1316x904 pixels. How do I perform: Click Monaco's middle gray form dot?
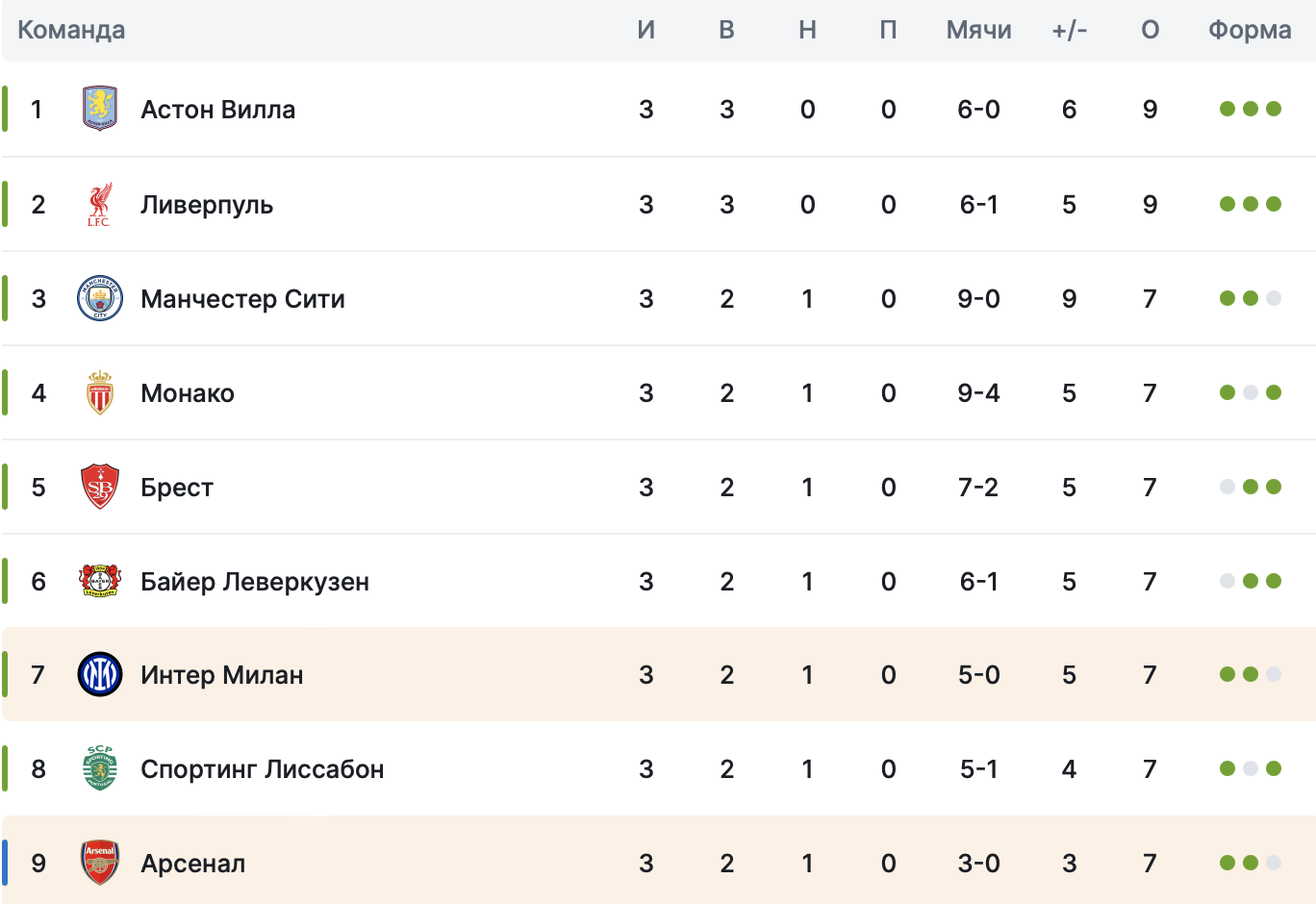(1251, 392)
